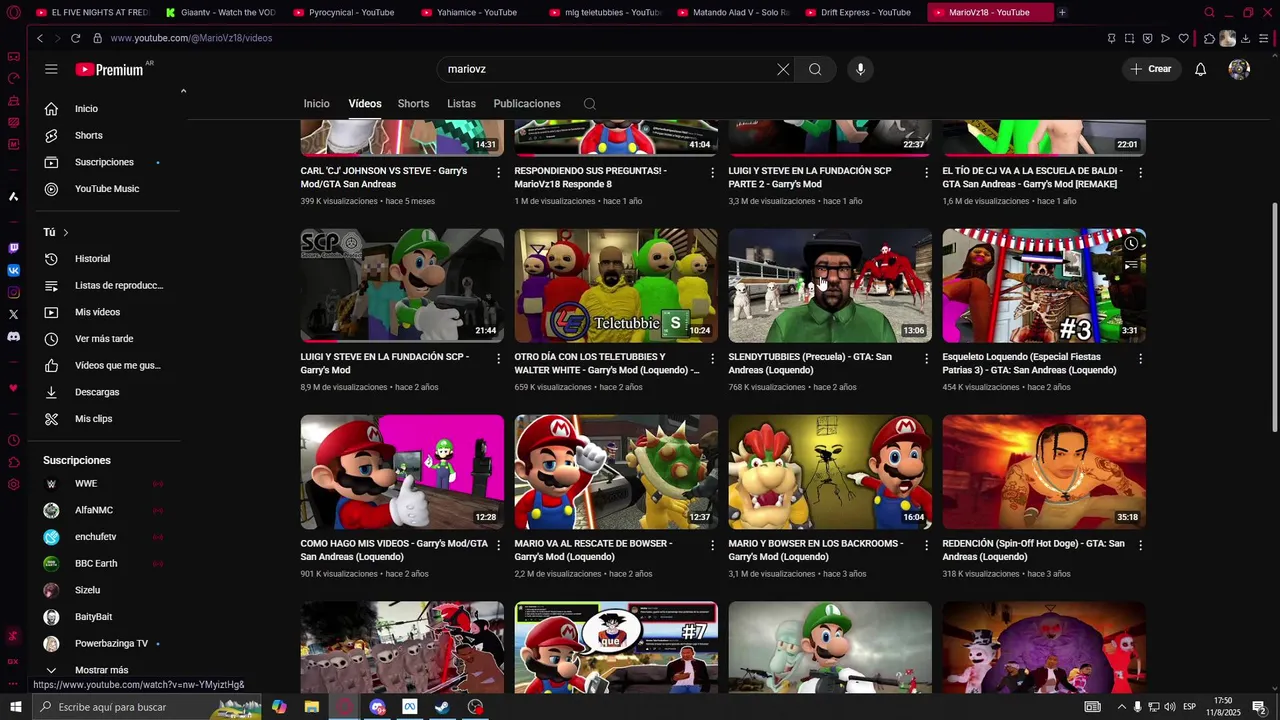Screen dimensions: 1280x720
Task: Run search with the magnifier button
Action: click(x=815, y=69)
